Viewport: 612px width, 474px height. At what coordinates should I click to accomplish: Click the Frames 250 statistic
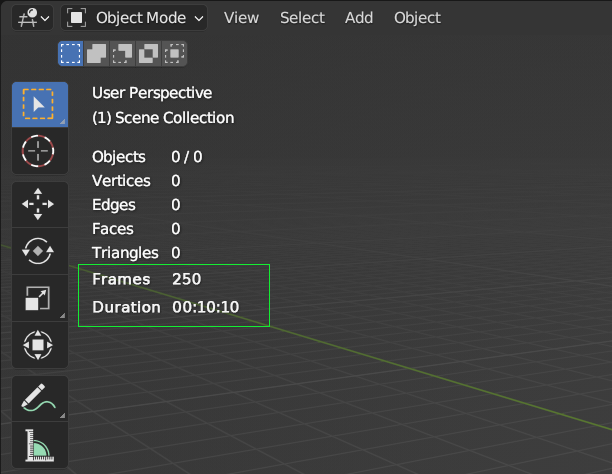tap(147, 279)
